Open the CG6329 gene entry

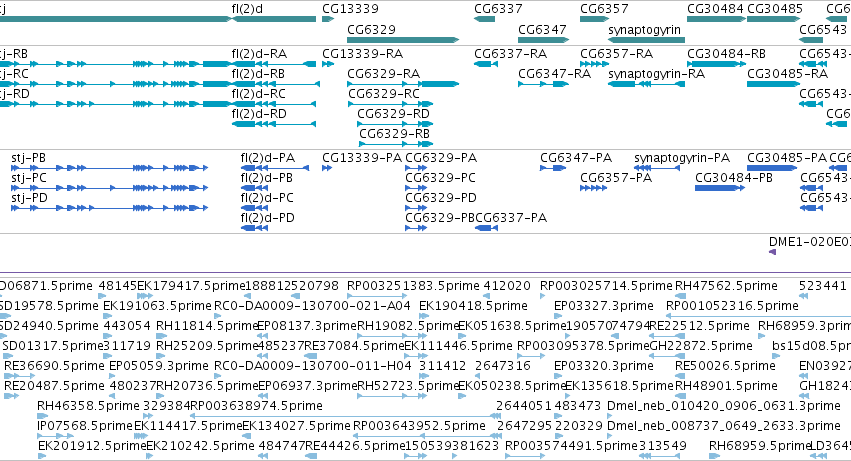tap(371, 29)
